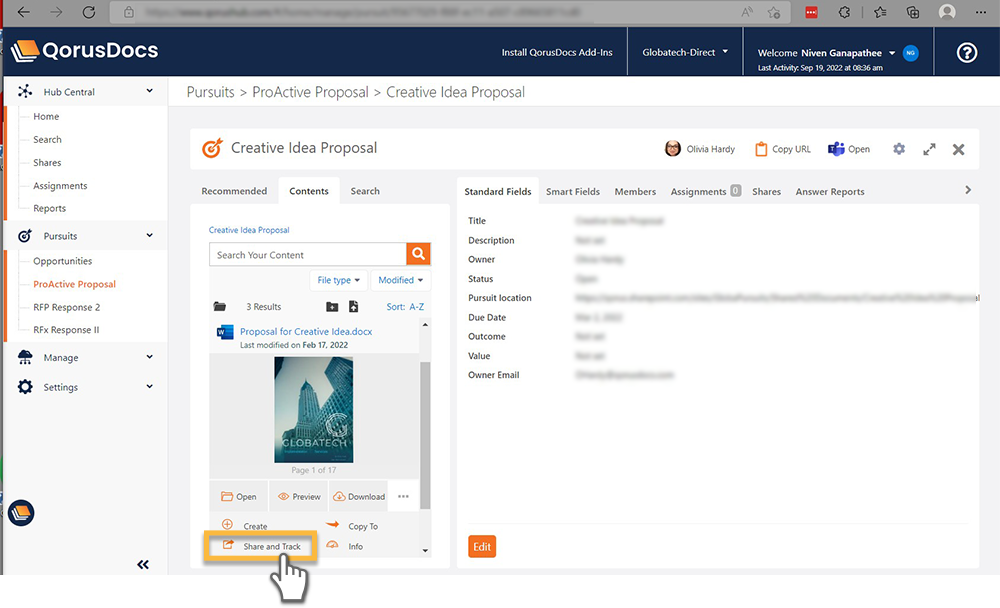Download the Proposal document

click(x=358, y=496)
